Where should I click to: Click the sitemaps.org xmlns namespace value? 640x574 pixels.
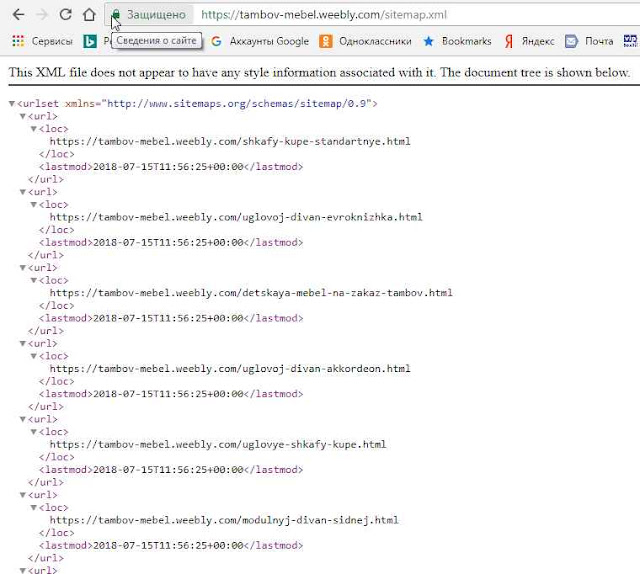(238, 104)
